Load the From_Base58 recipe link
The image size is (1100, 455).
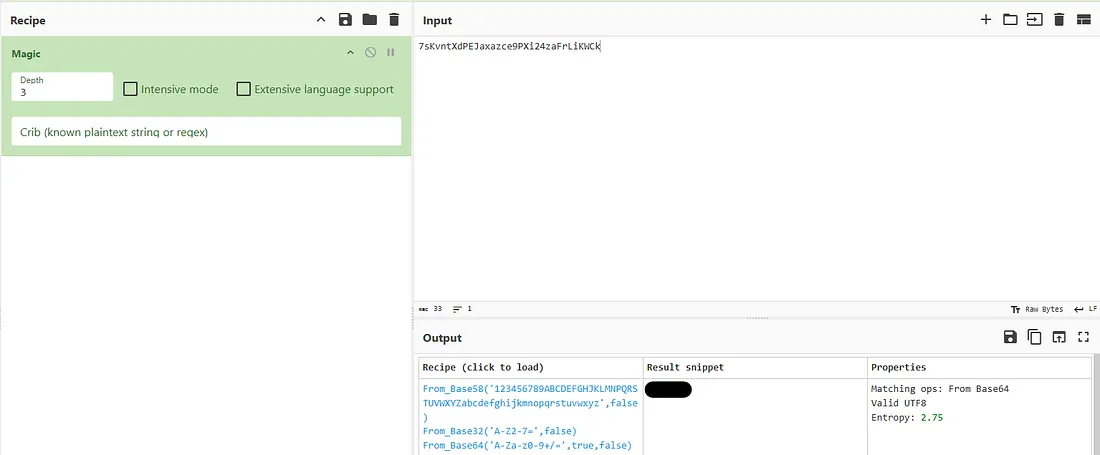tap(529, 395)
